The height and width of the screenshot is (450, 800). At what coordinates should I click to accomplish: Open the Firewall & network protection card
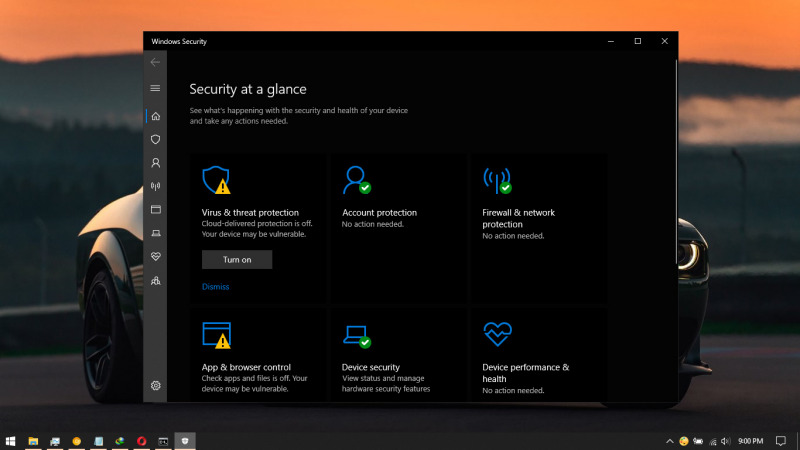538,229
